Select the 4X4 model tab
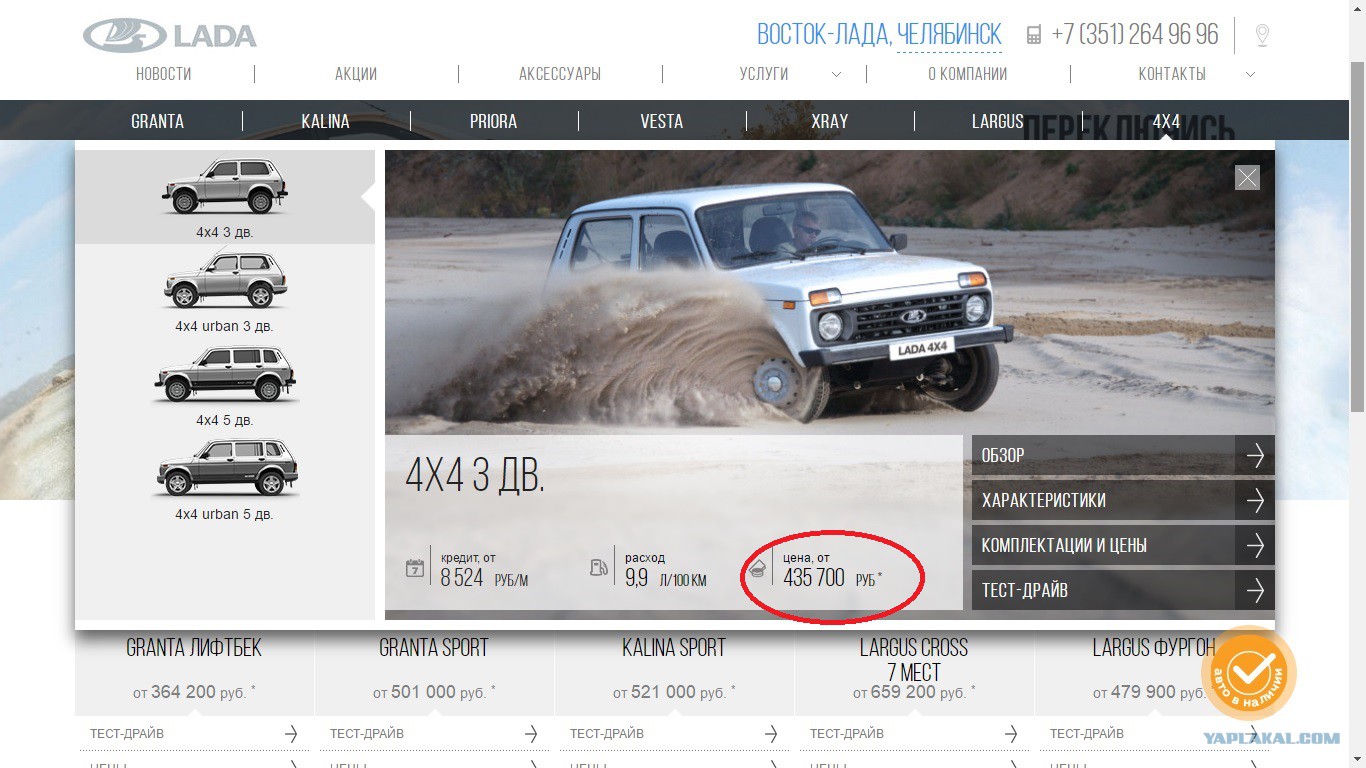This screenshot has width=1366, height=768. point(1166,121)
